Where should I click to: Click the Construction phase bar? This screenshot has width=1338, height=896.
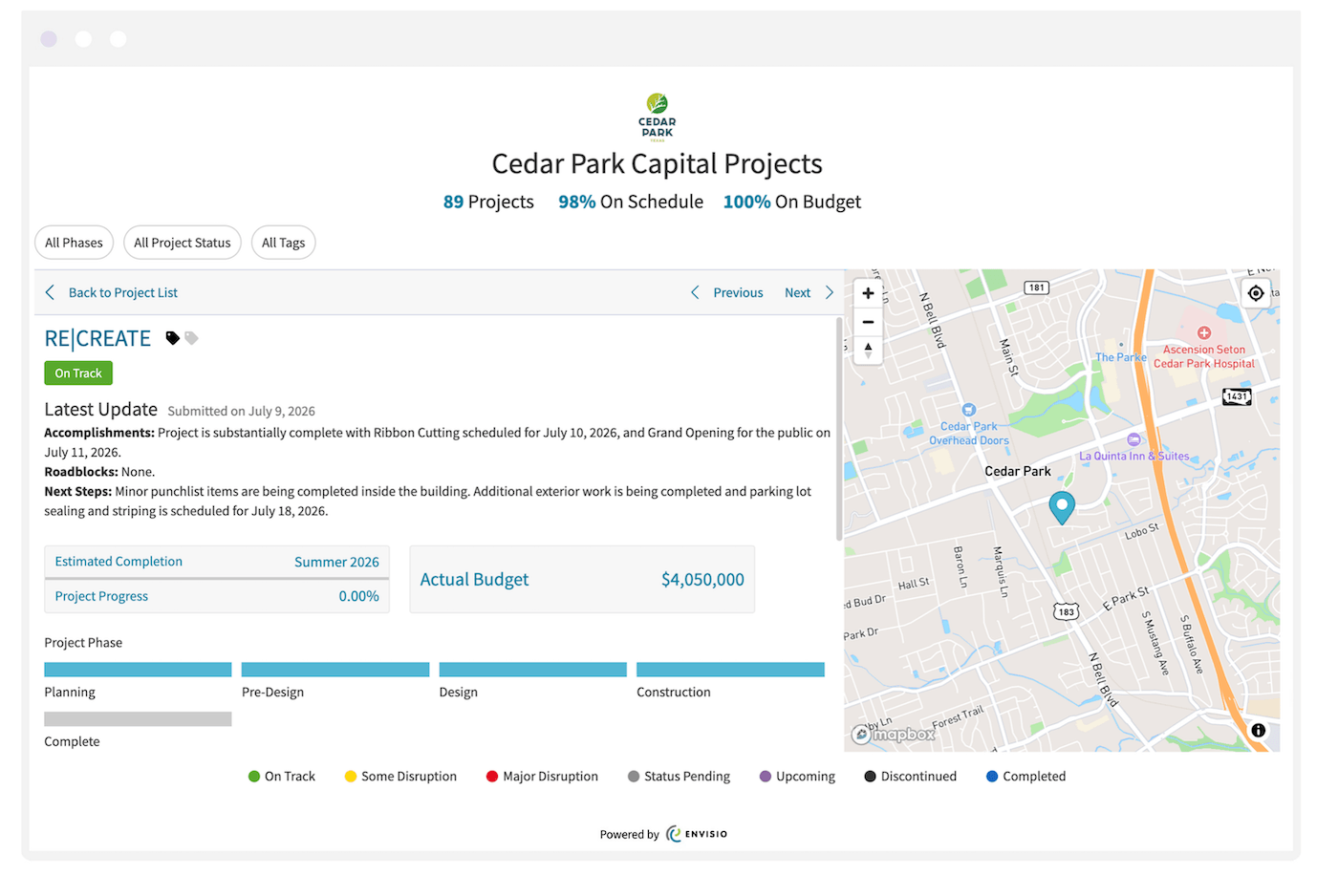(730, 670)
